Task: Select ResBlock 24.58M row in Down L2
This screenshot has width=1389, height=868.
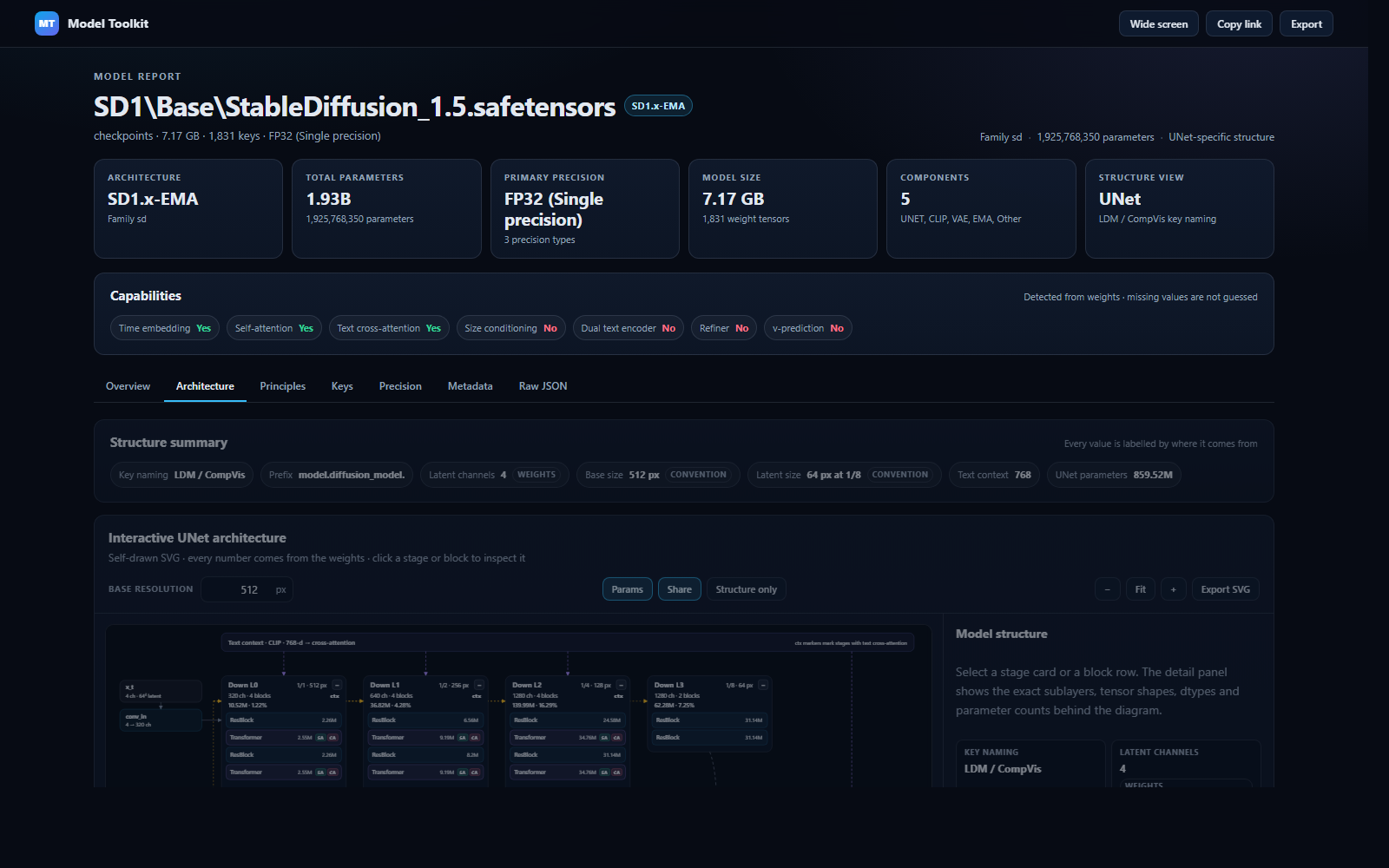Action: [568, 720]
